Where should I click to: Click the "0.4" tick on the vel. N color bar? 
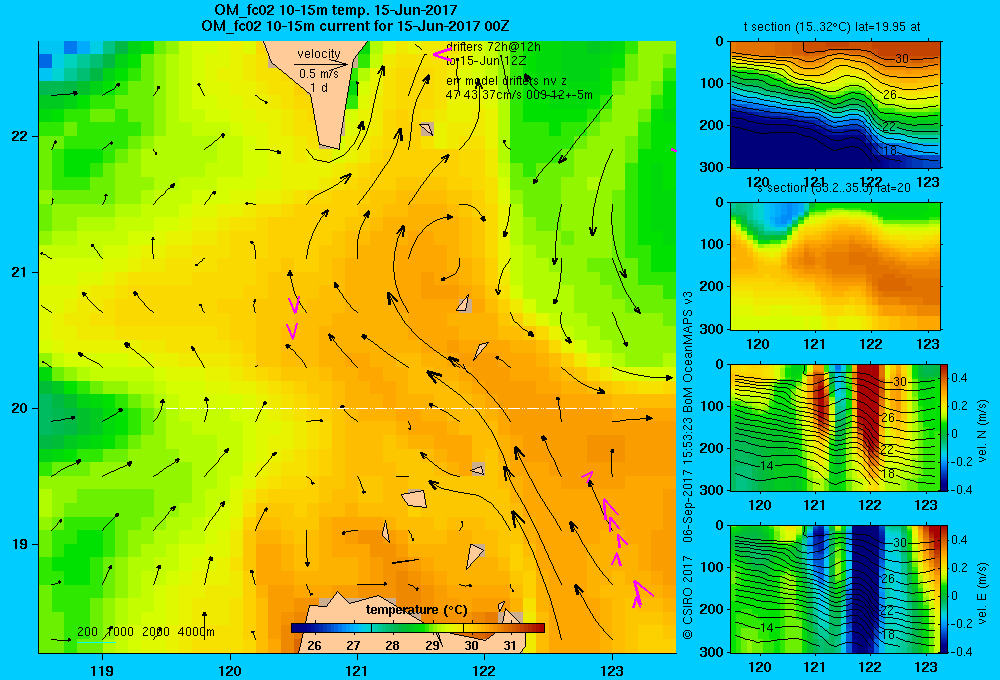(960, 378)
